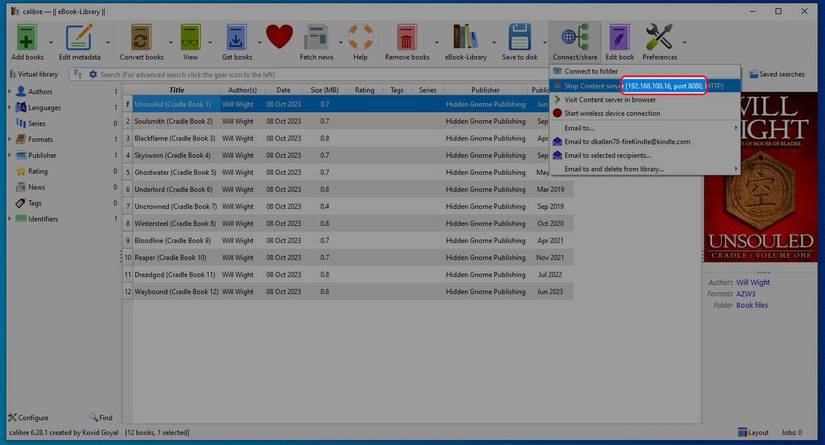Select Blackflame (Cradle Book 3) row
The width and height of the screenshot is (825, 445).
(x=348, y=138)
